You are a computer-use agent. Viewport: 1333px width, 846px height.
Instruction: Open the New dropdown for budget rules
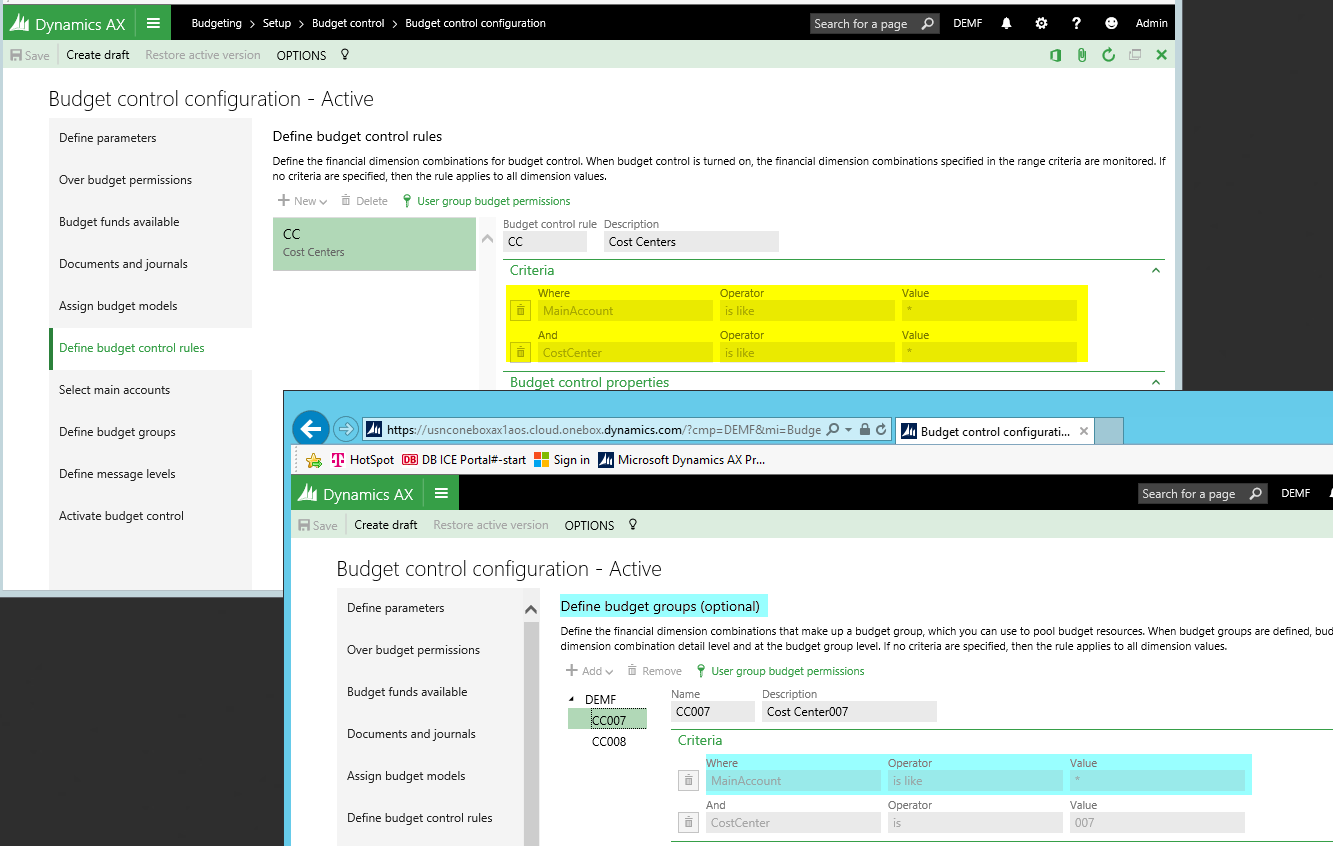click(303, 201)
